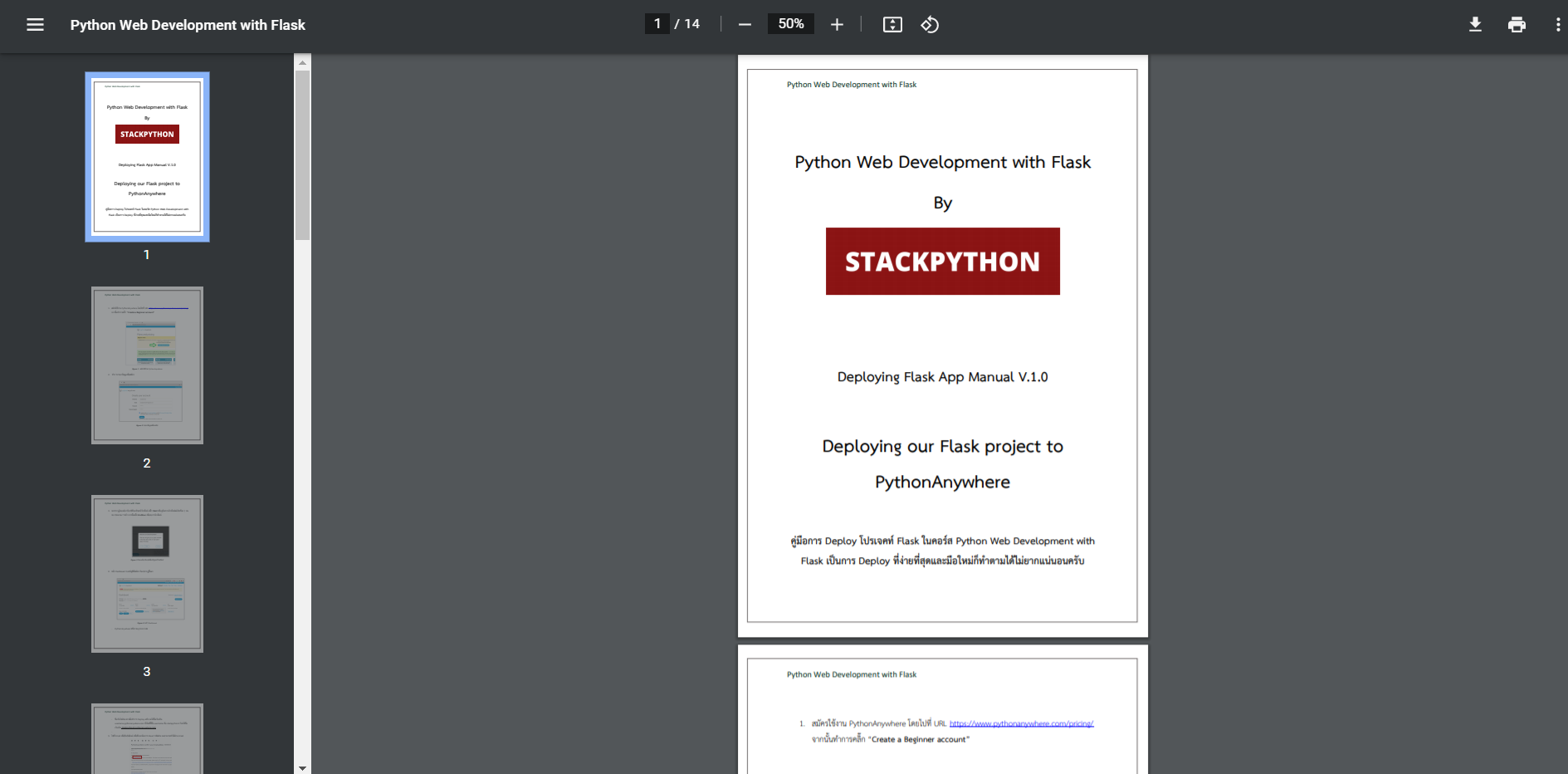1568x774 pixels.
Task: Click the 'Deploying our Flask project to' heading
Action: 943,447
